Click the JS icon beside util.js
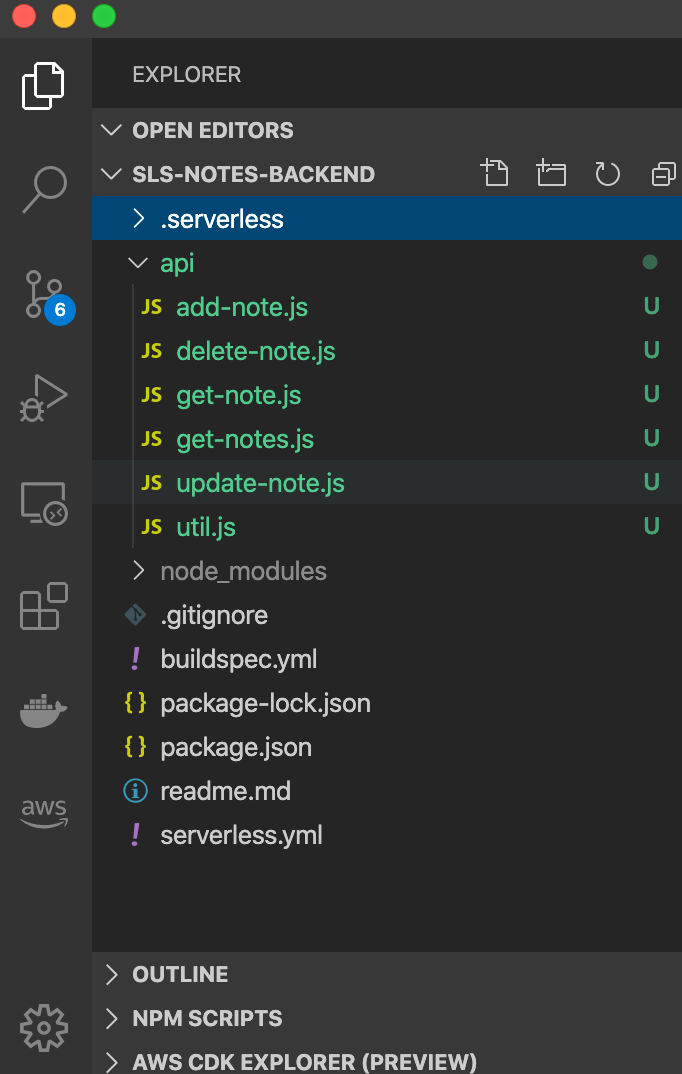Viewport: 682px width, 1074px height. click(151, 527)
